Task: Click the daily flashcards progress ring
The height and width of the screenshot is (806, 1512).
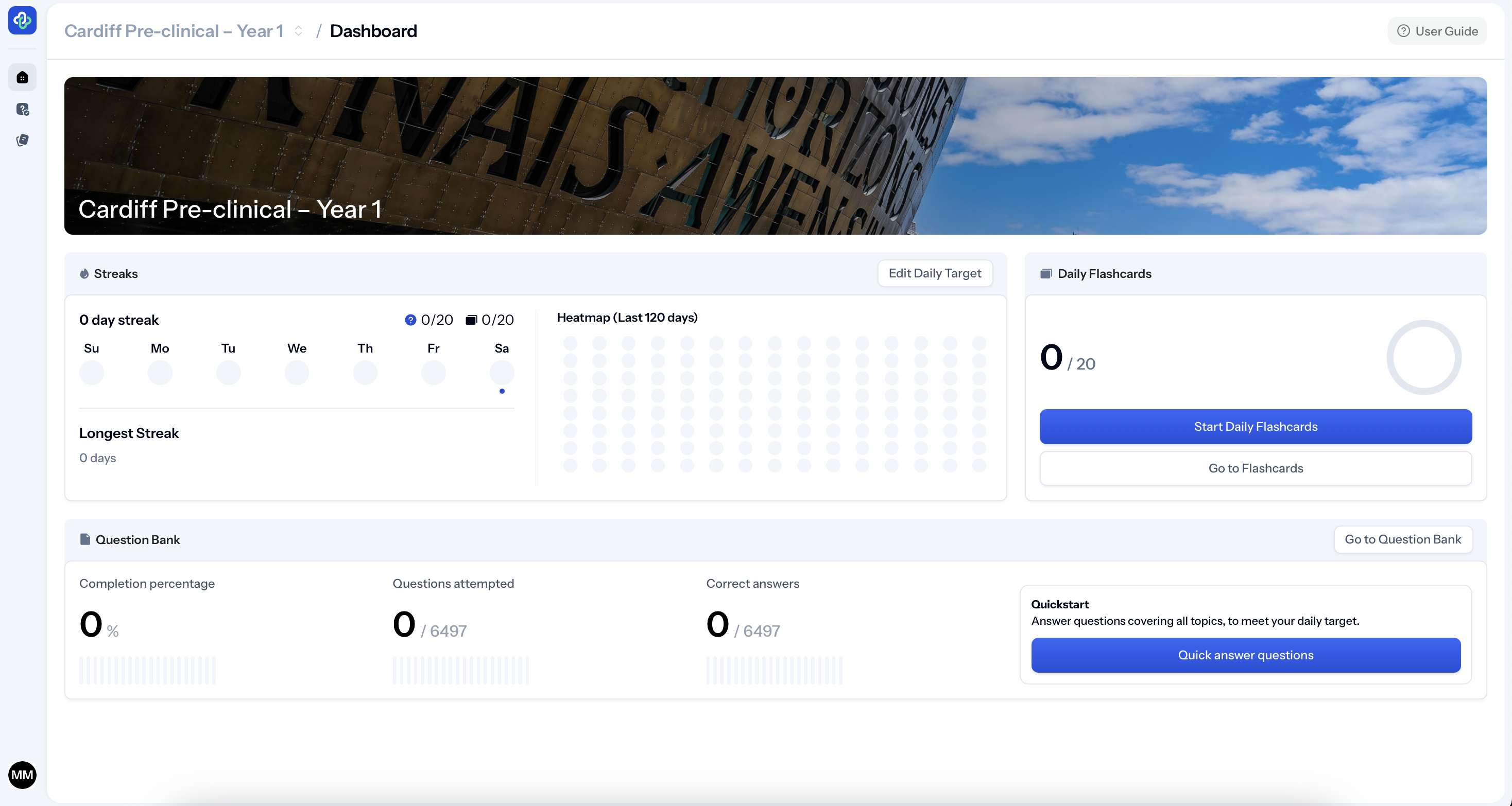Action: (x=1423, y=357)
